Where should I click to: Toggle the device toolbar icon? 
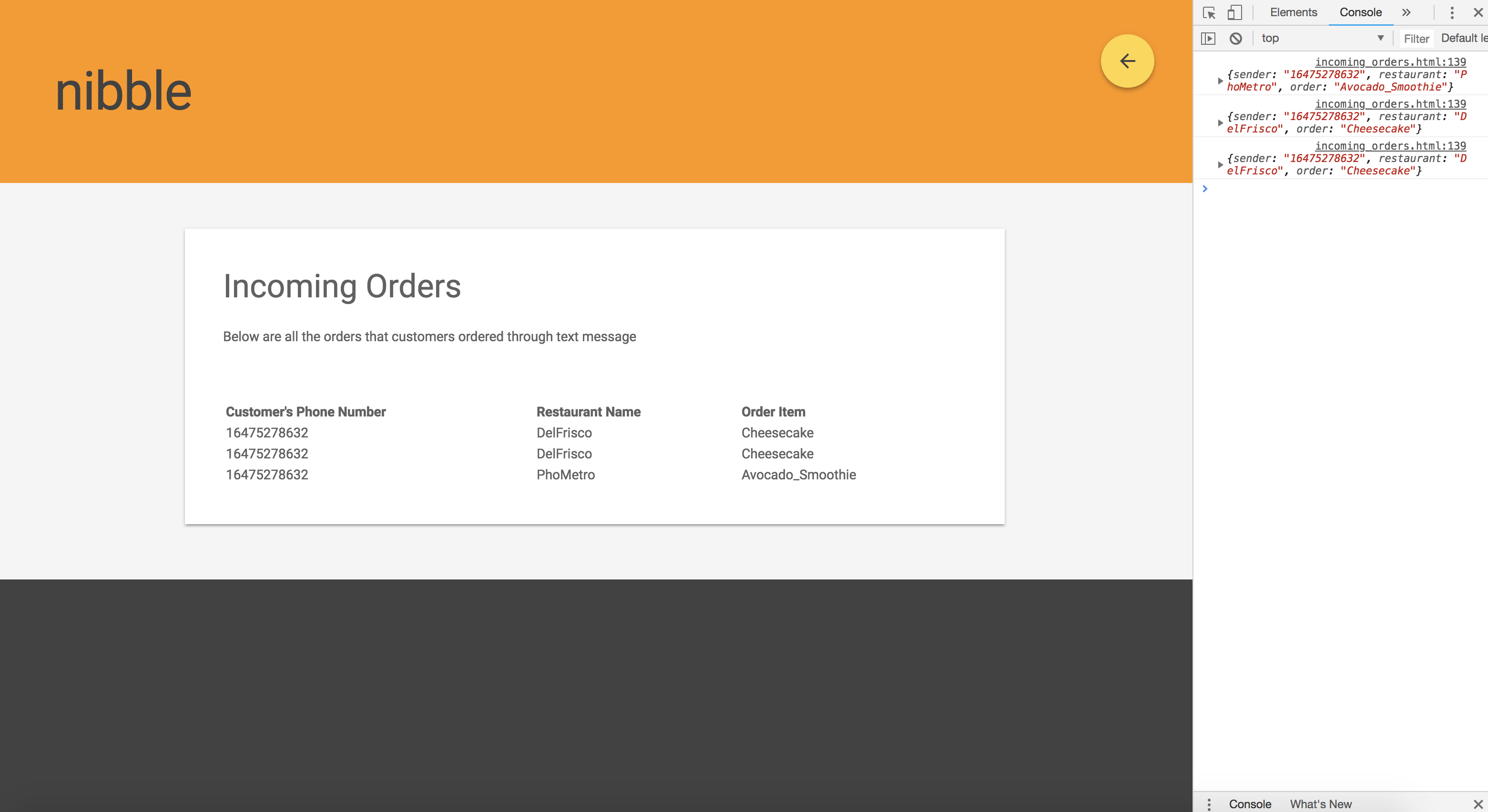[x=1234, y=13]
